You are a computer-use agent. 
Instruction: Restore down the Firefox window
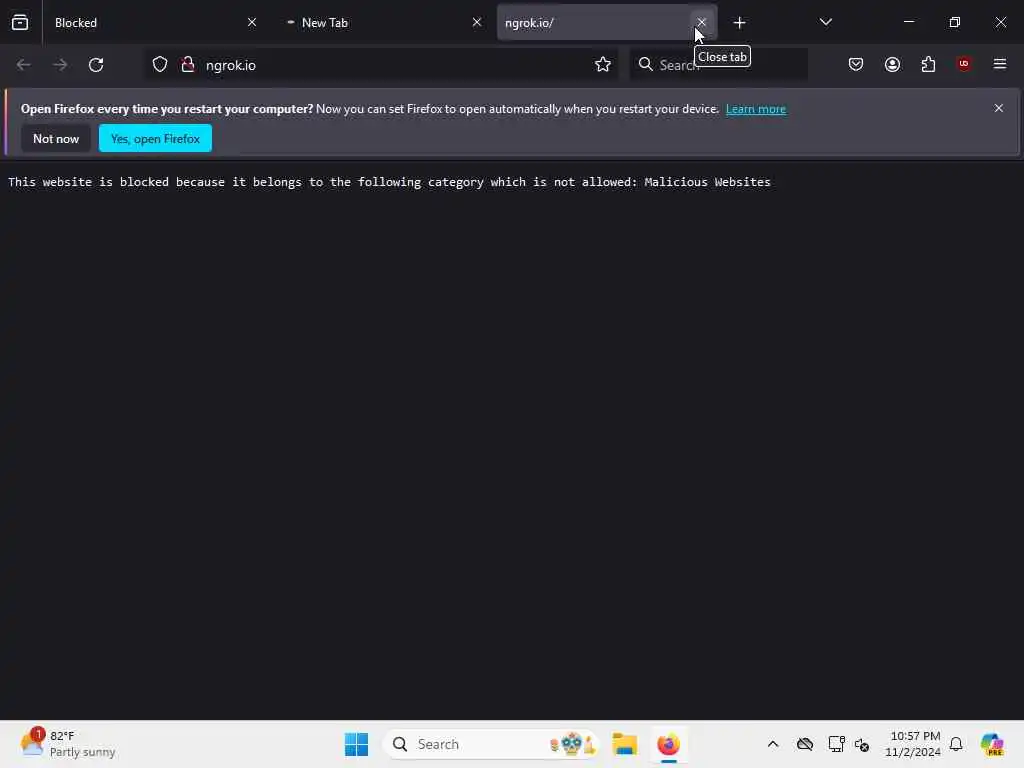point(954,22)
